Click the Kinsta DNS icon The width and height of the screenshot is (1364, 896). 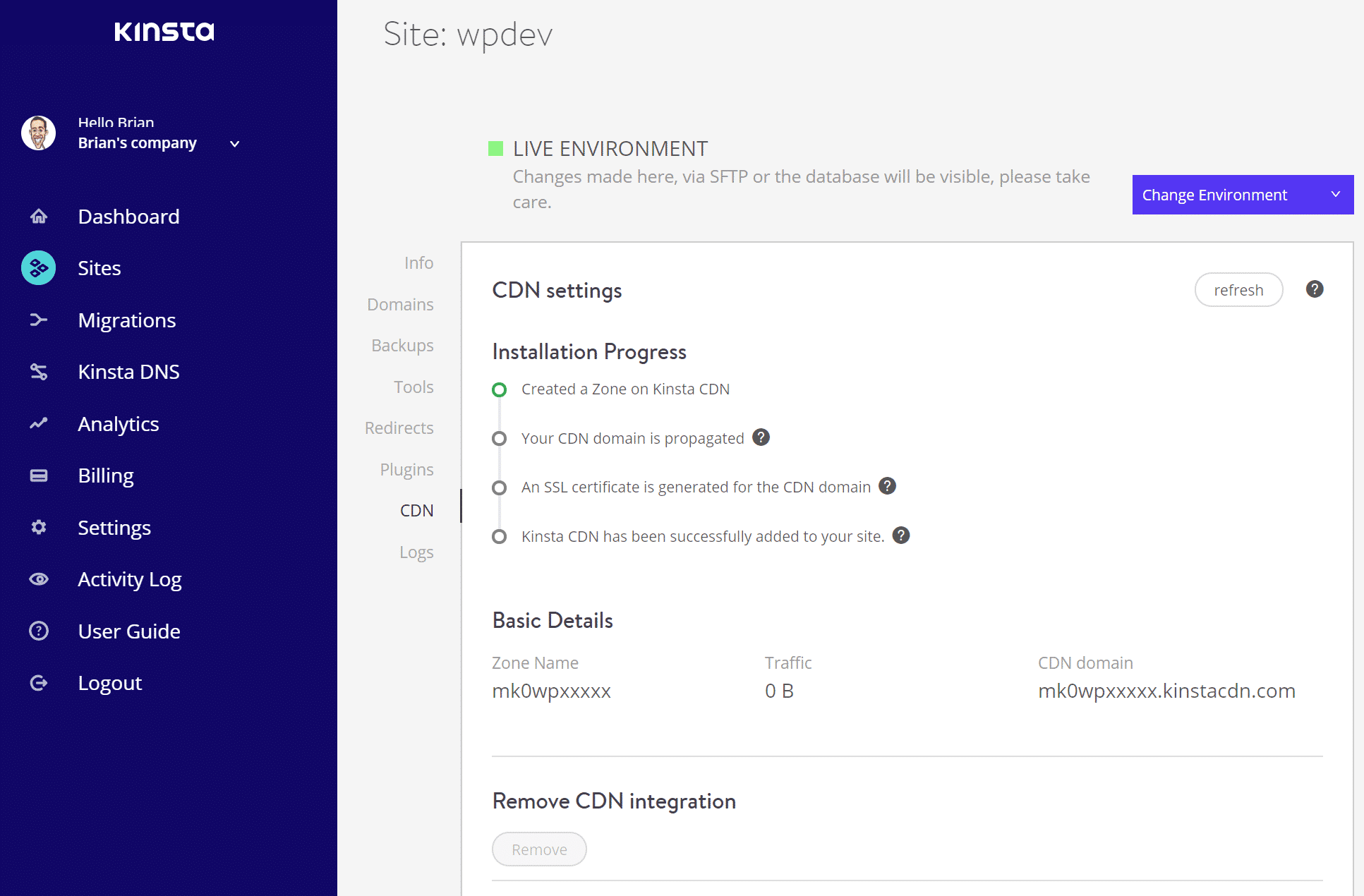click(39, 372)
